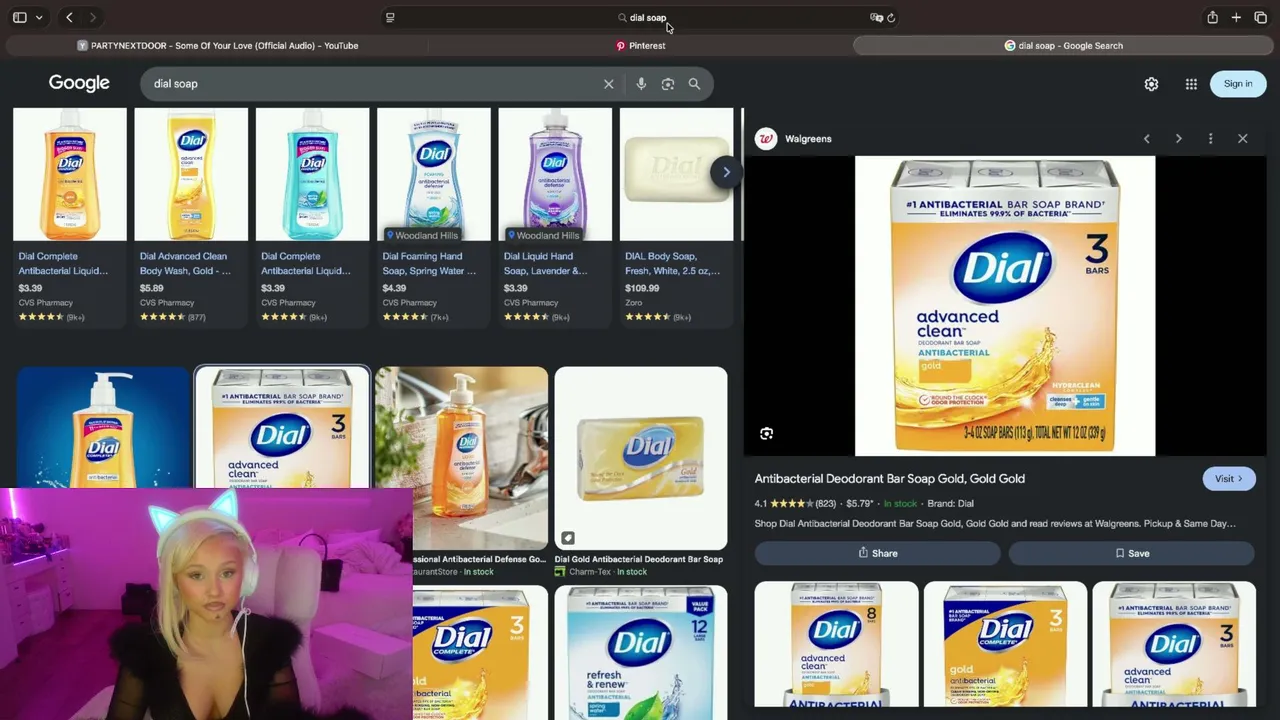Go back to the previous page
This screenshot has height=720, width=1280.
[69, 17]
